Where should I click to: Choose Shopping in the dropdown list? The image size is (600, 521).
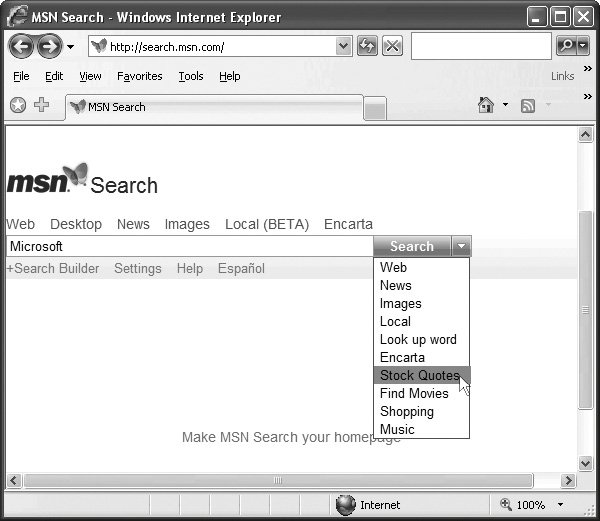(421, 411)
